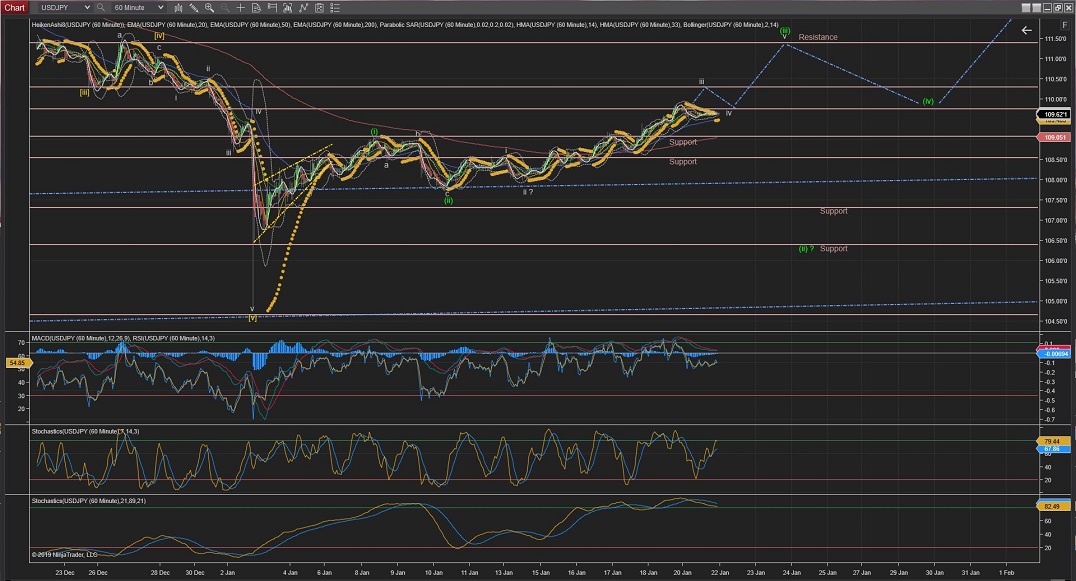Close the chart window
This screenshot has width=1076, height=581.
click(x=1068, y=8)
